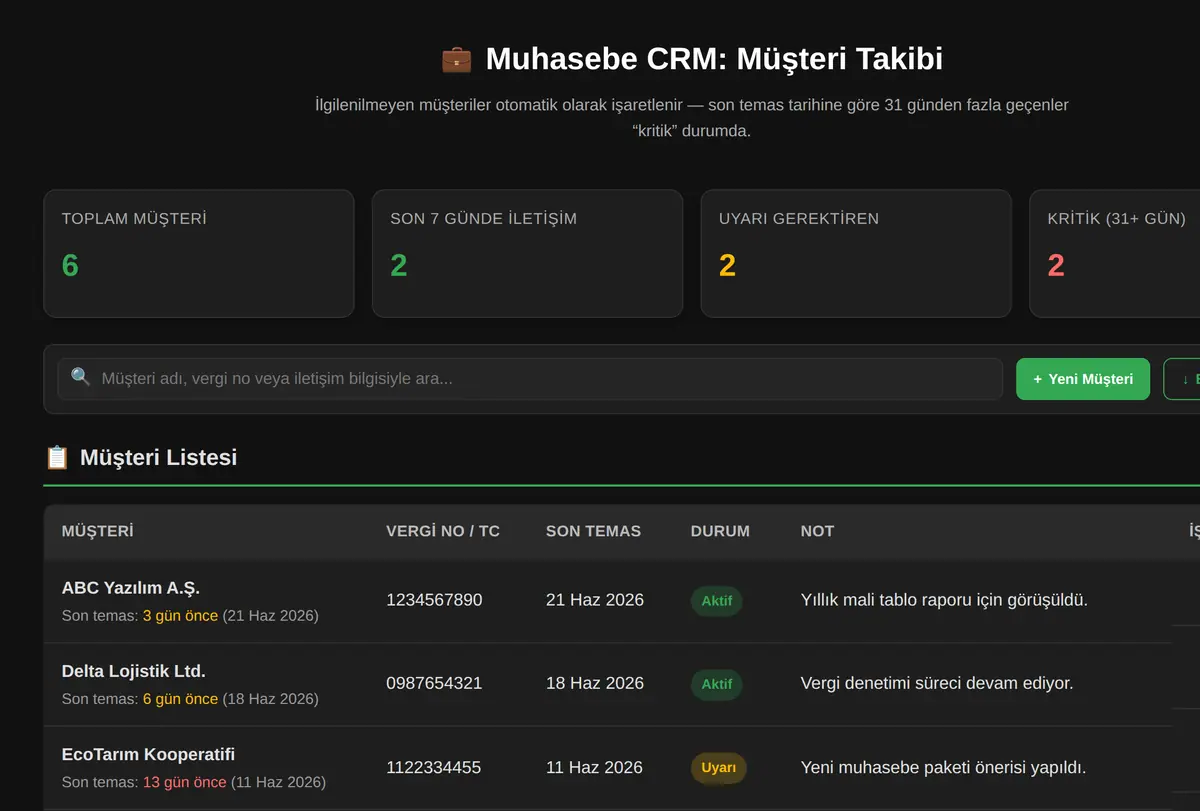
Task: Click the Son Temas column header
Action: (593, 531)
